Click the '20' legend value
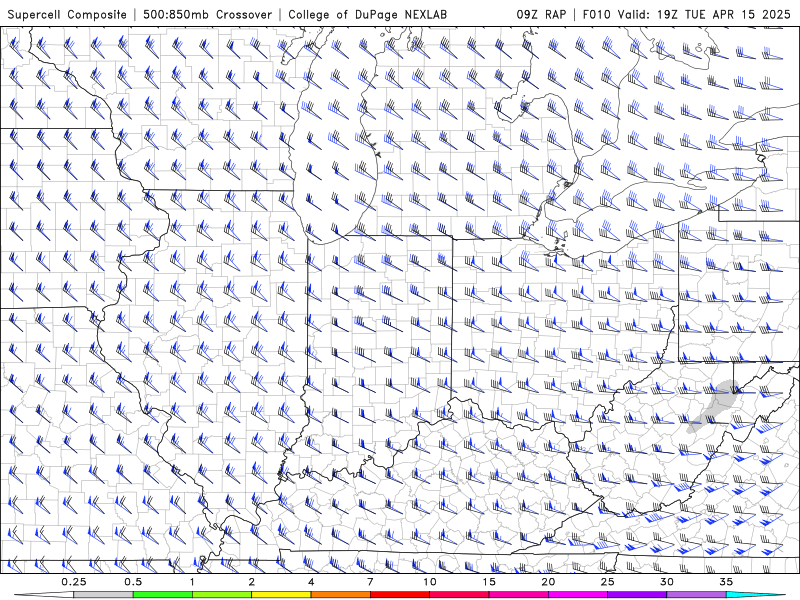This screenshot has height=600, width=800. (x=548, y=582)
